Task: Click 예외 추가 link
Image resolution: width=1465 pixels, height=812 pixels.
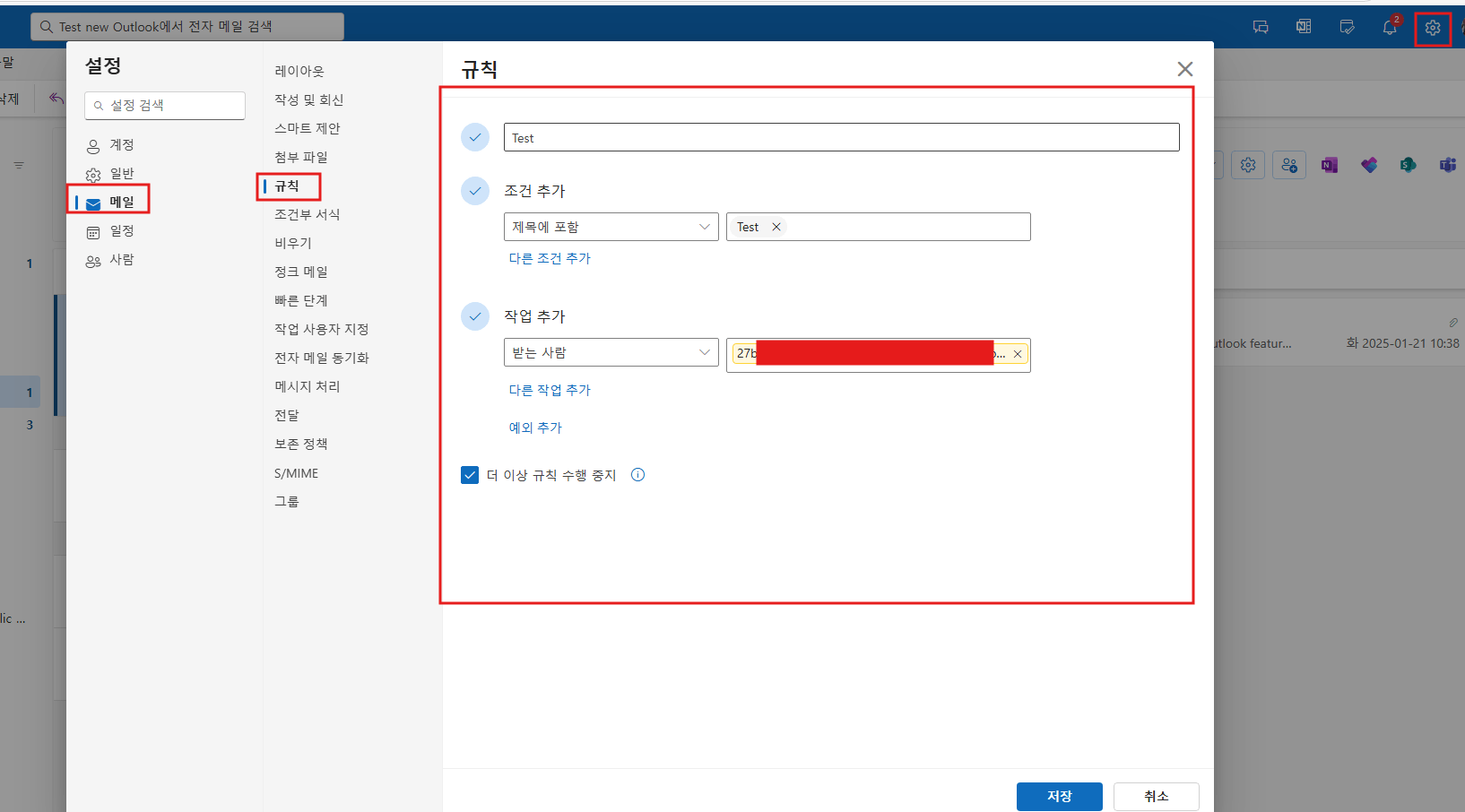Action: [535, 428]
